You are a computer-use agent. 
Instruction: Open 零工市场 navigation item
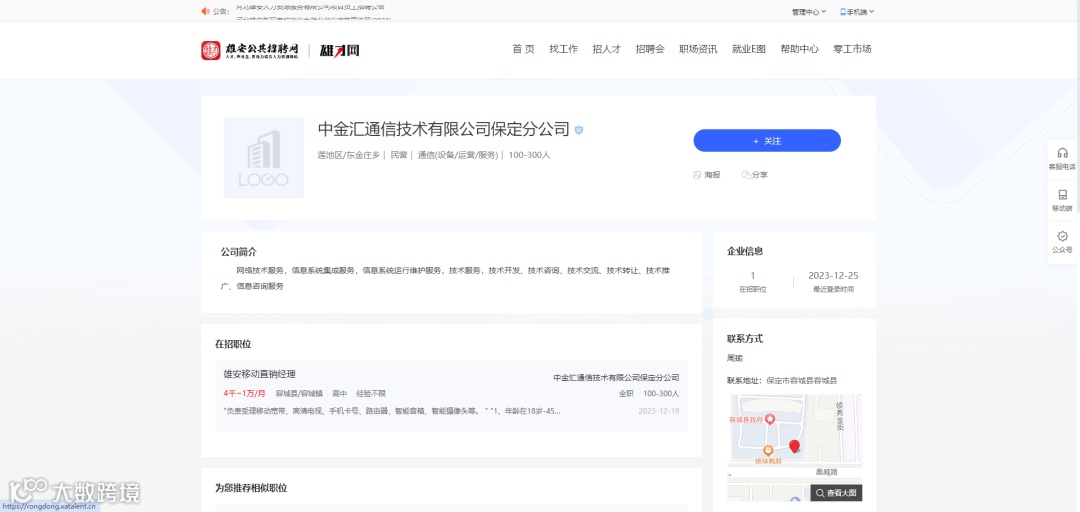click(853, 49)
